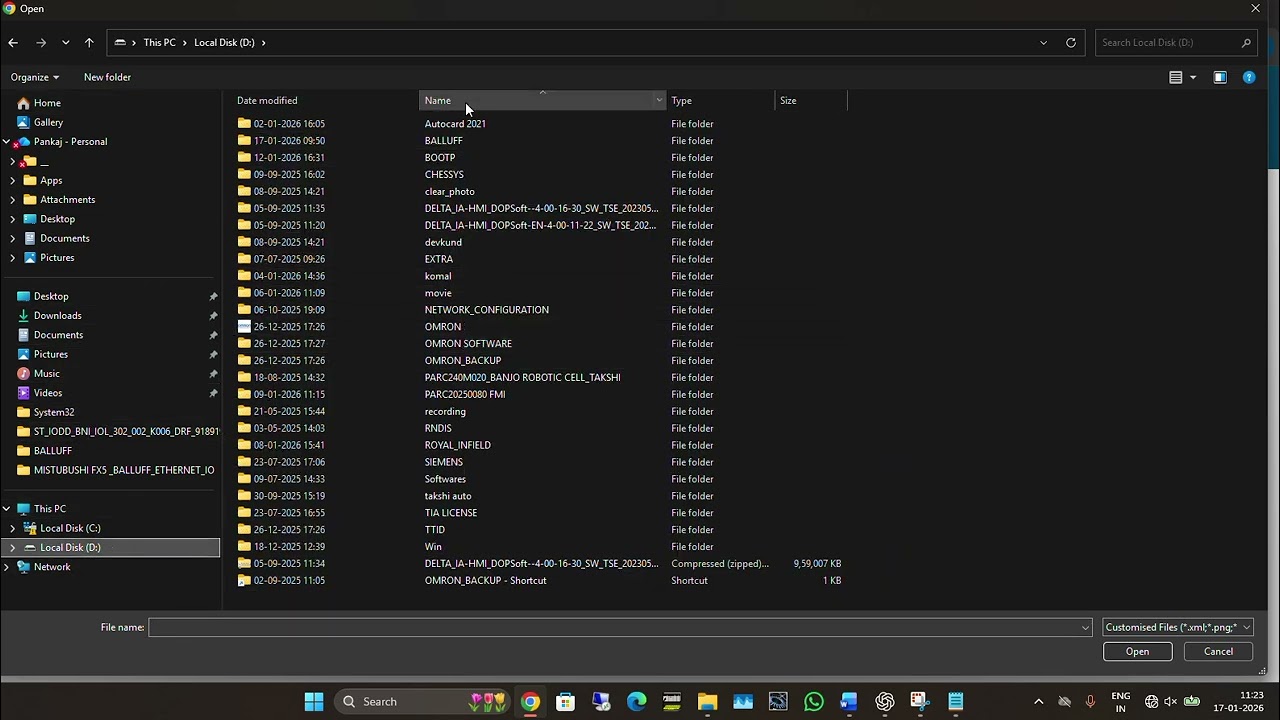1280x720 pixels.
Task: Click the Open button
Action: coord(1137,652)
